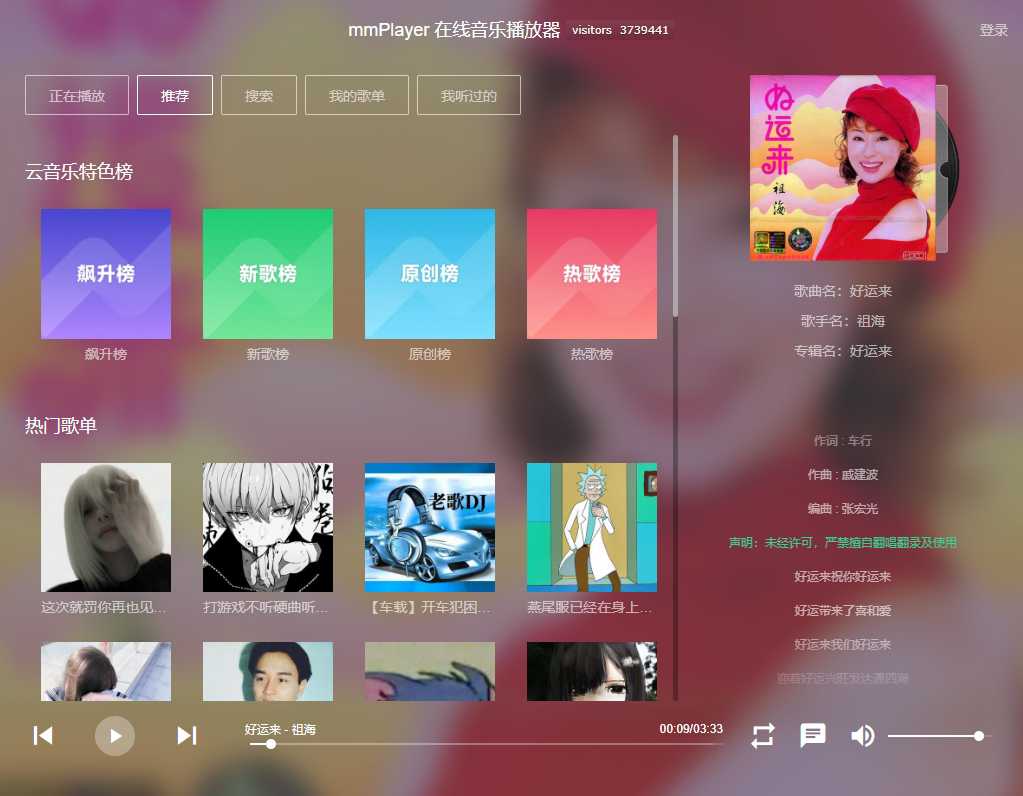This screenshot has height=796, width=1023.
Task: Select the 推荐 tab
Action: coord(174,95)
